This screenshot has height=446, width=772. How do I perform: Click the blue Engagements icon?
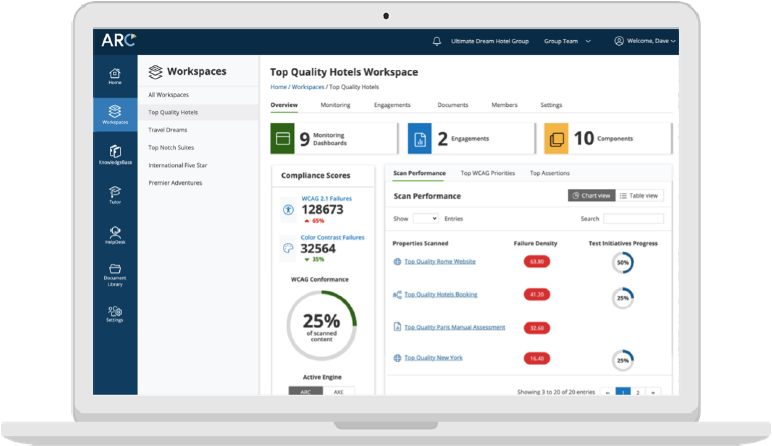[420, 139]
